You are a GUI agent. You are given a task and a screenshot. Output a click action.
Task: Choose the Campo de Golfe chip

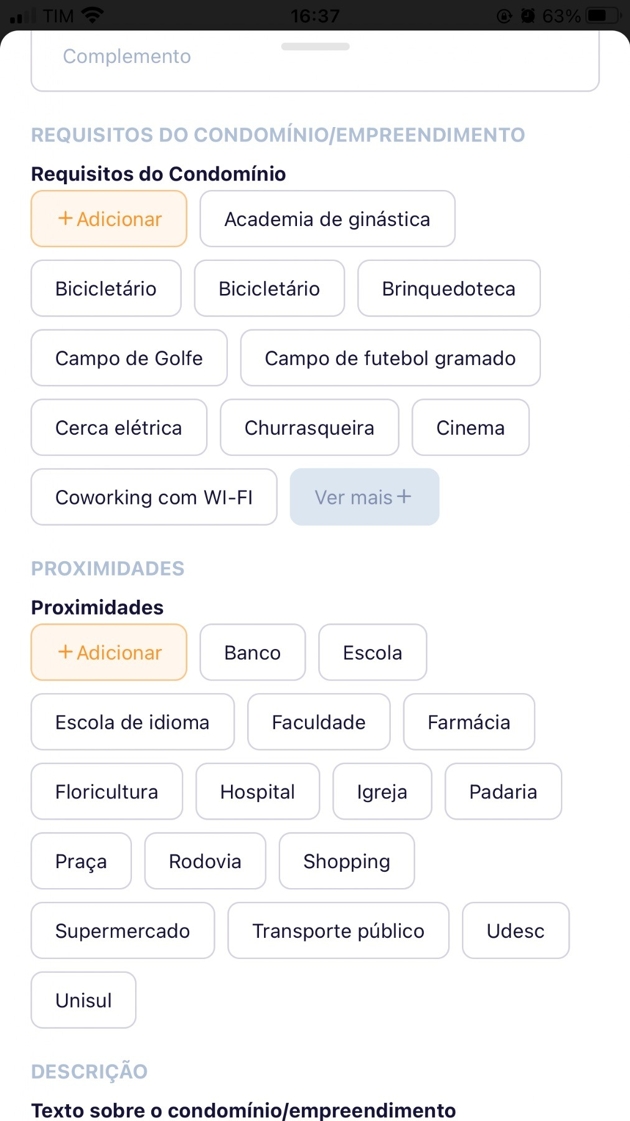(x=129, y=358)
